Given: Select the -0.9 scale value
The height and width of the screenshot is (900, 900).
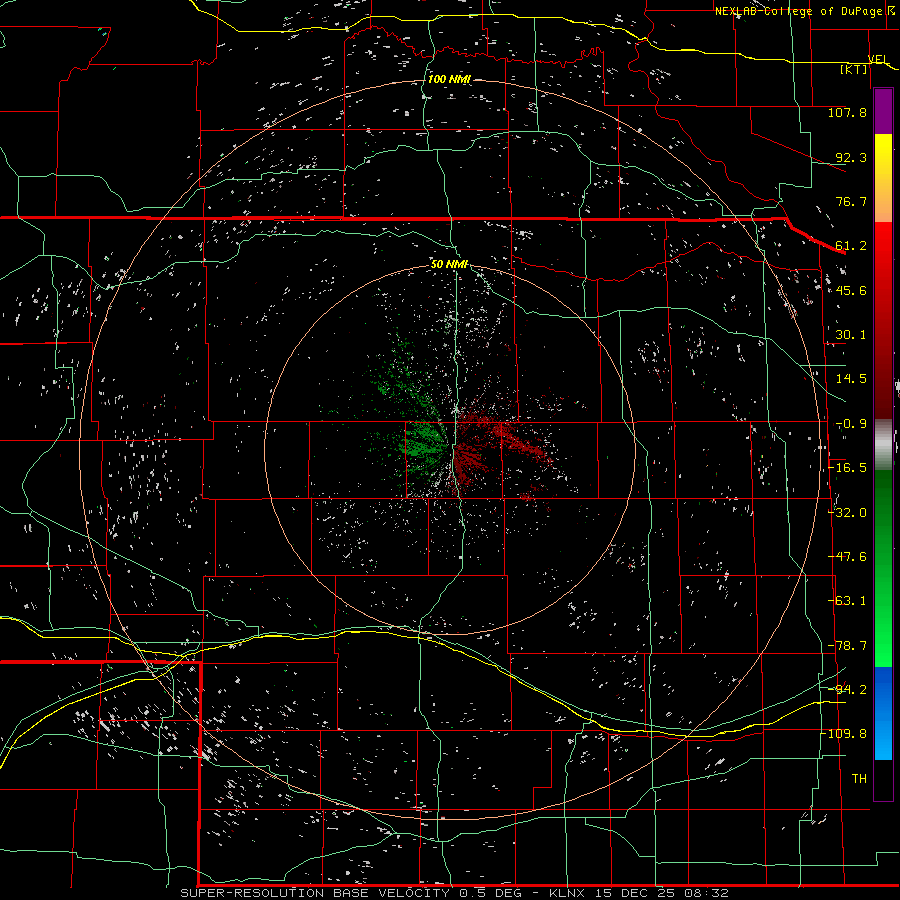Looking at the screenshot, I should 851,424.
